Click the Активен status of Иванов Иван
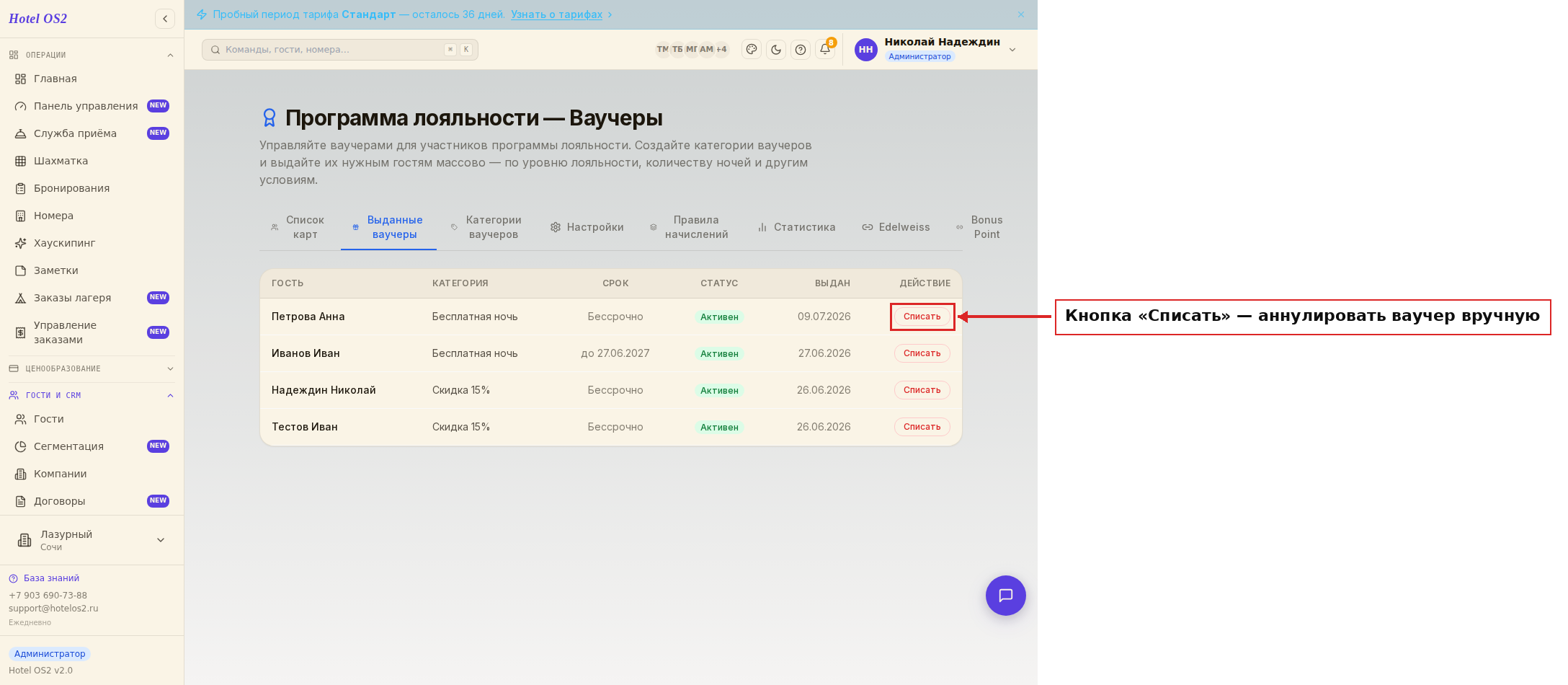The image size is (1568, 685). click(719, 354)
